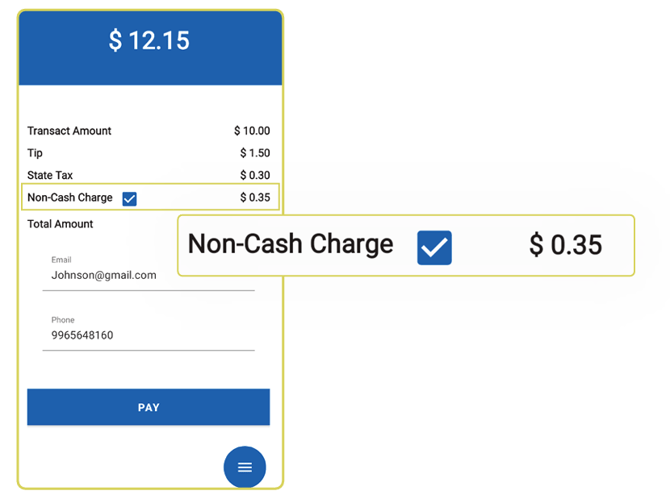Click the $ 10.00 transact amount value
This screenshot has width=670, height=499.
pyautogui.click(x=252, y=131)
